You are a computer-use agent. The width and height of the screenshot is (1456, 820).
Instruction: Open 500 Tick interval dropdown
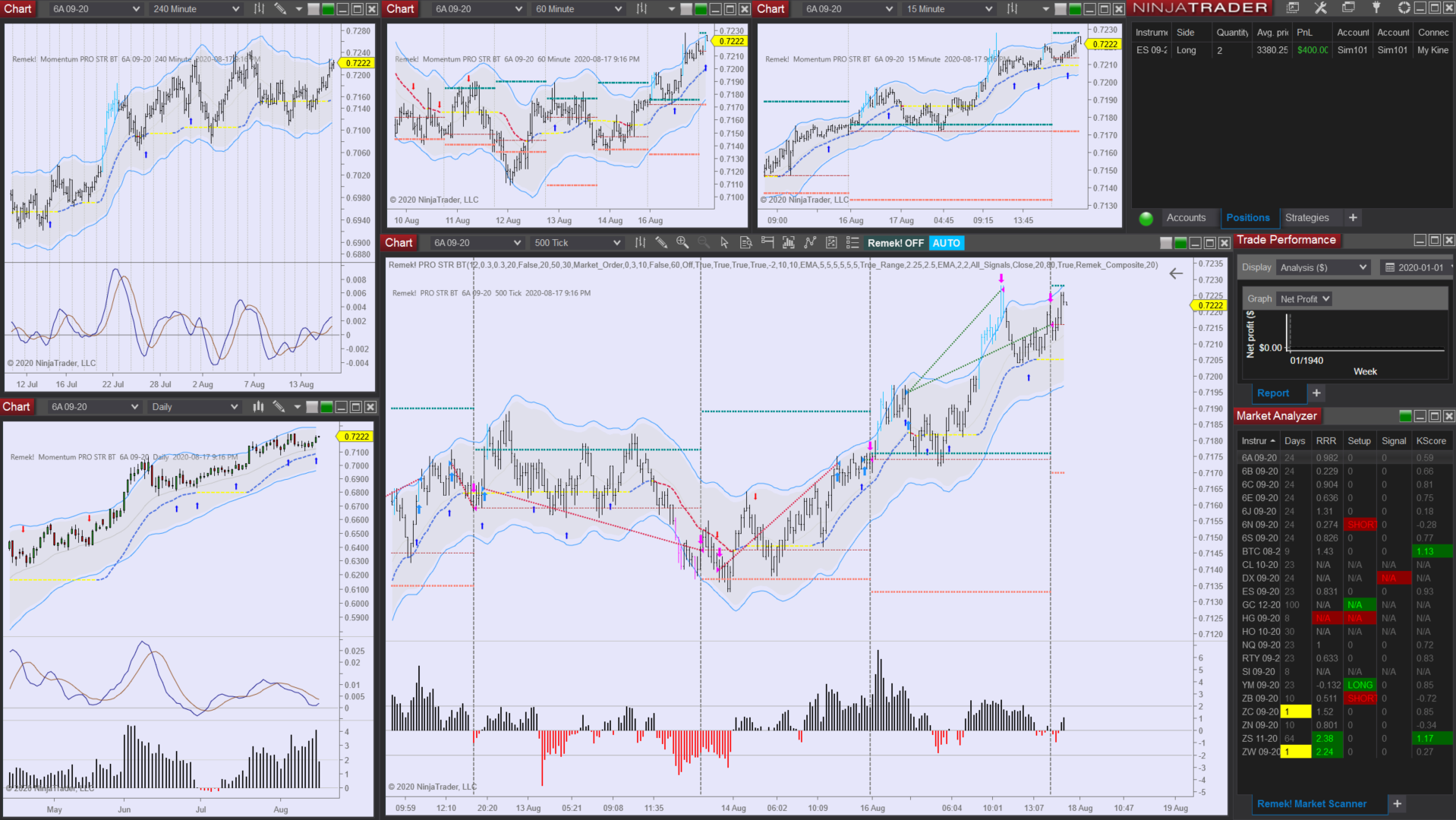(577, 243)
